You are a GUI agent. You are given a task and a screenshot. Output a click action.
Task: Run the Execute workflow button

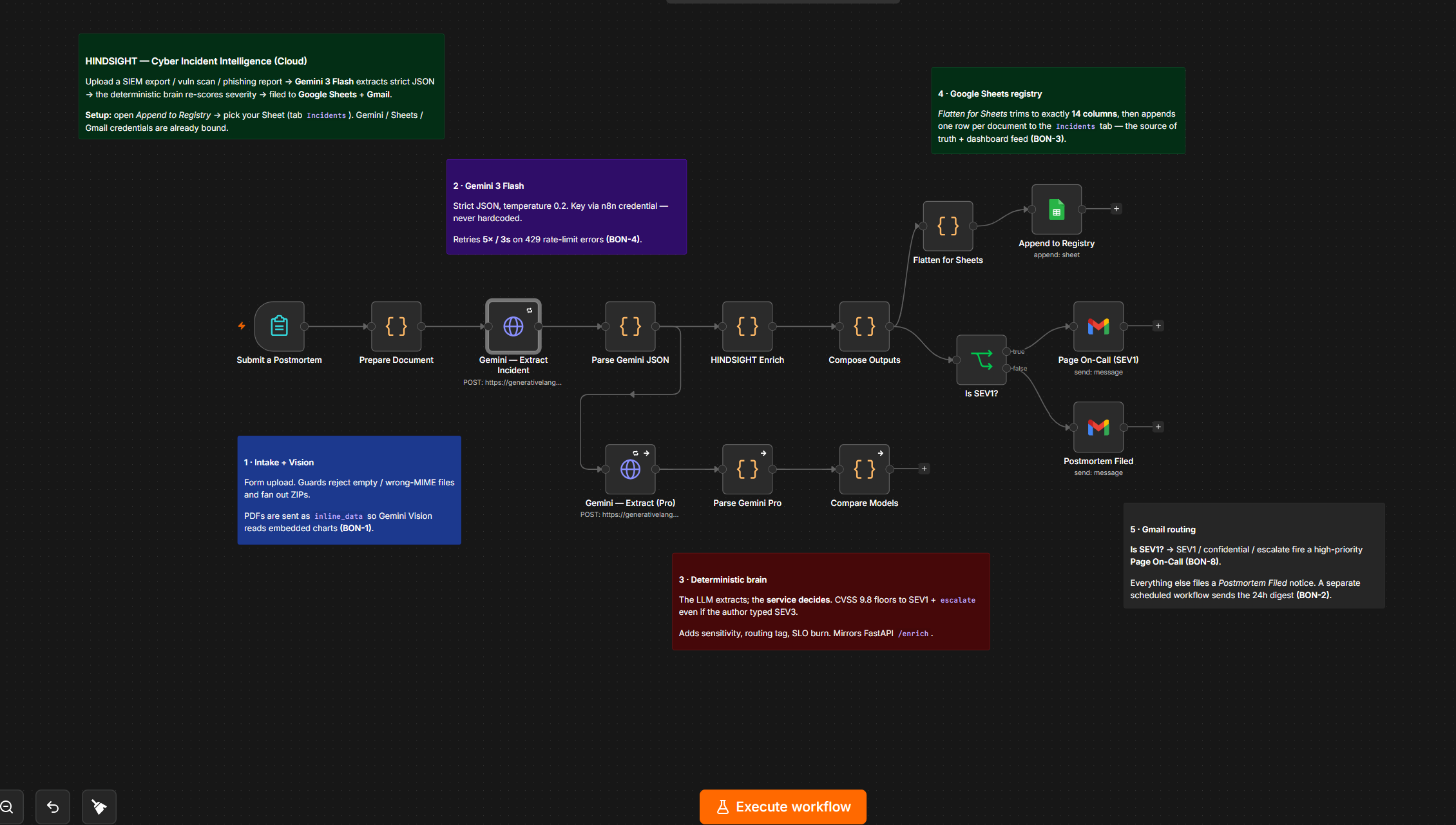coord(783,807)
